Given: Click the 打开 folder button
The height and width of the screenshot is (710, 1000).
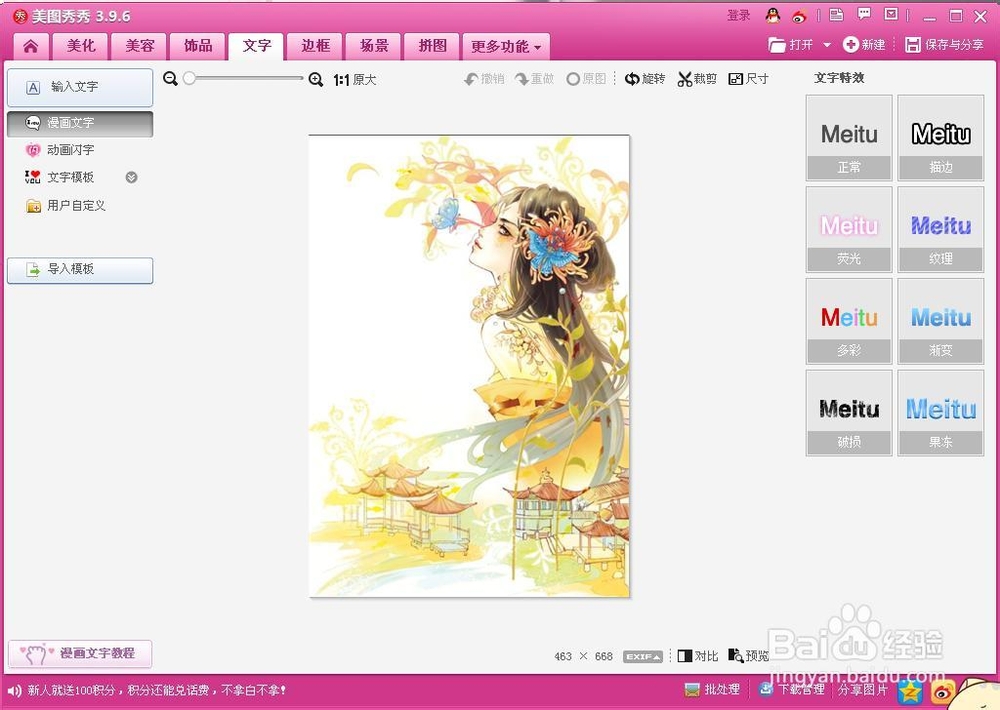Looking at the screenshot, I should [791, 45].
